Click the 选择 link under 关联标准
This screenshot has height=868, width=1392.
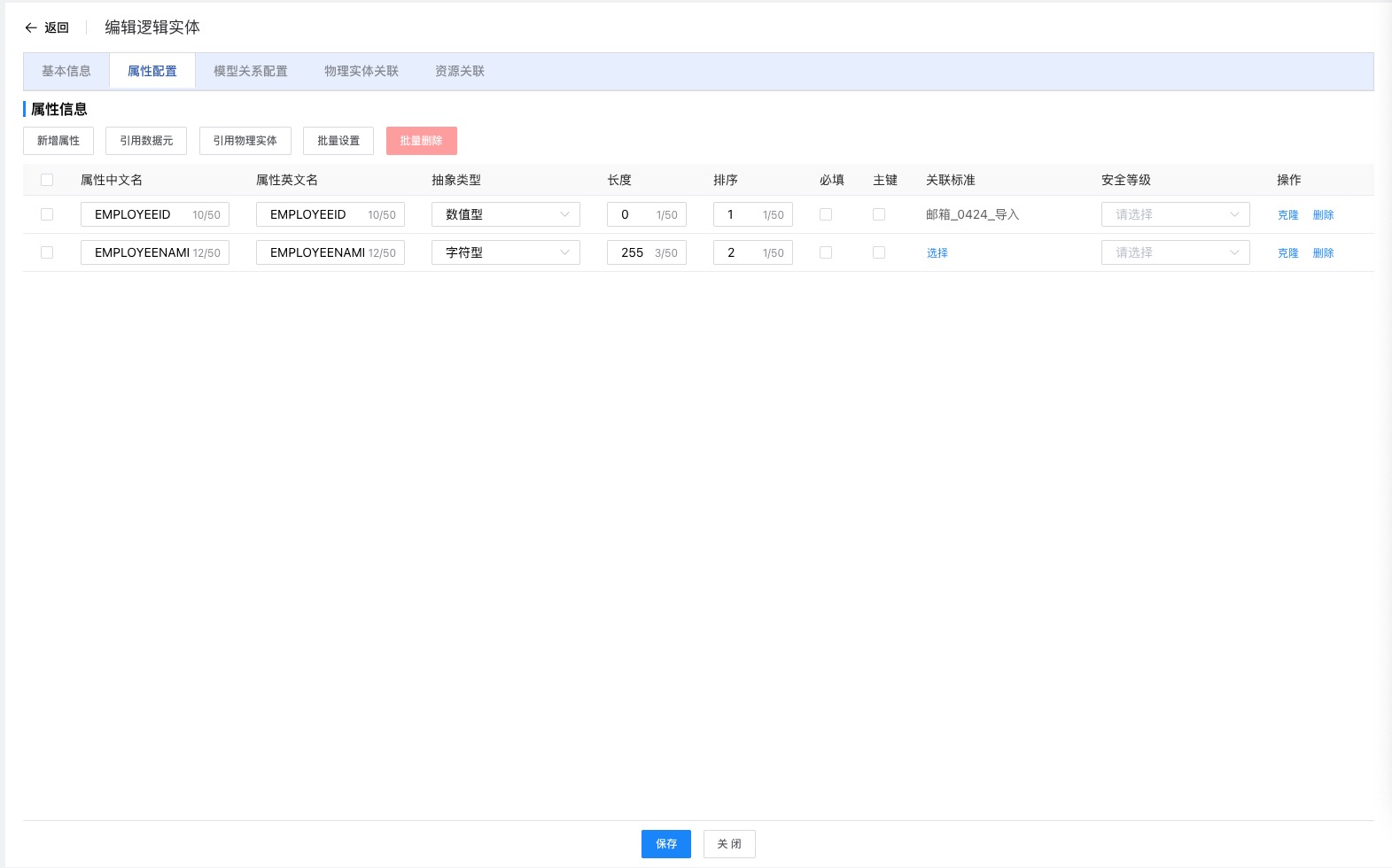pos(937,252)
